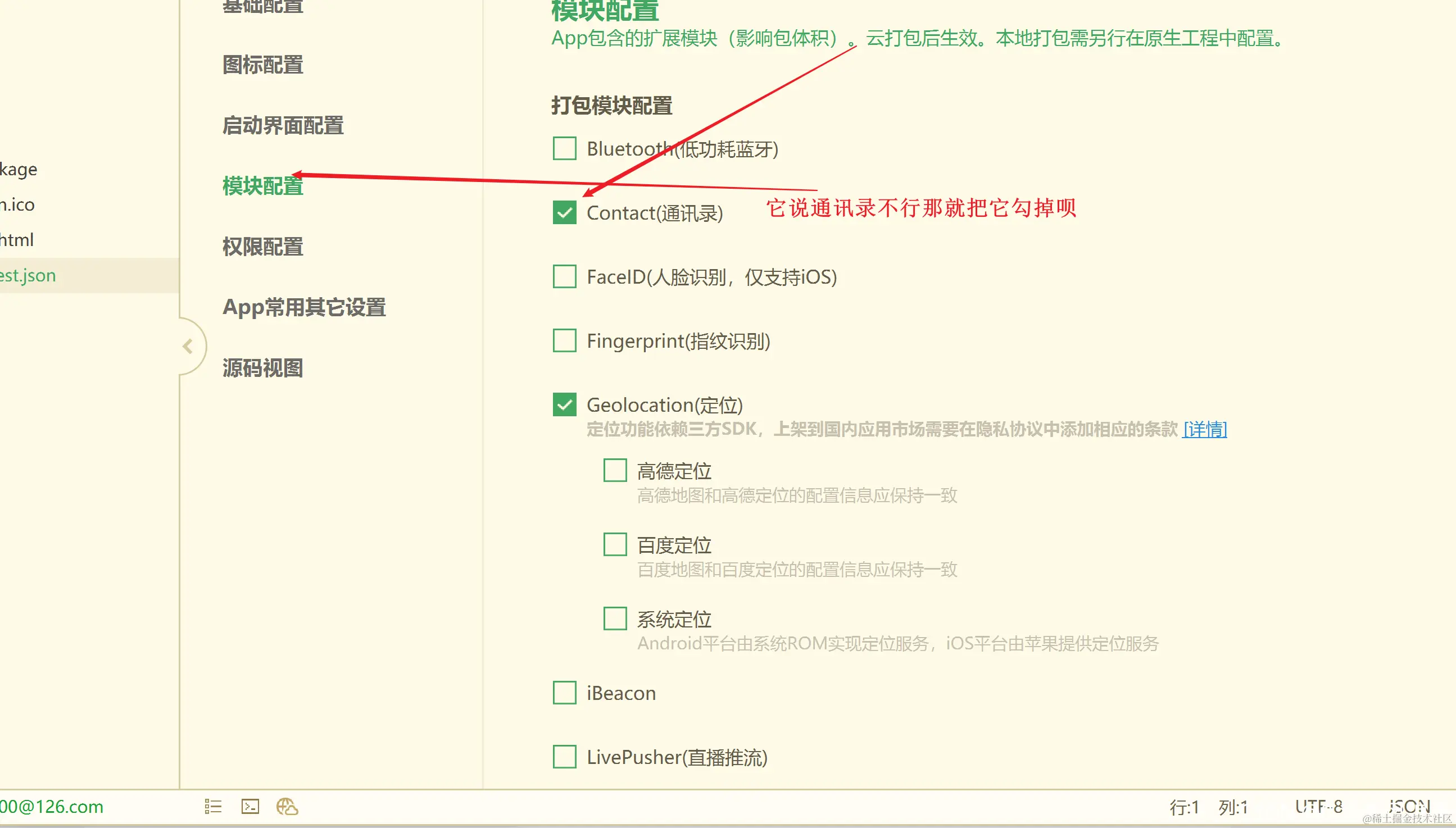This screenshot has height=828, width=1456.
Task: Collapse the sidebar with the chevron arrow
Action: pos(188,346)
